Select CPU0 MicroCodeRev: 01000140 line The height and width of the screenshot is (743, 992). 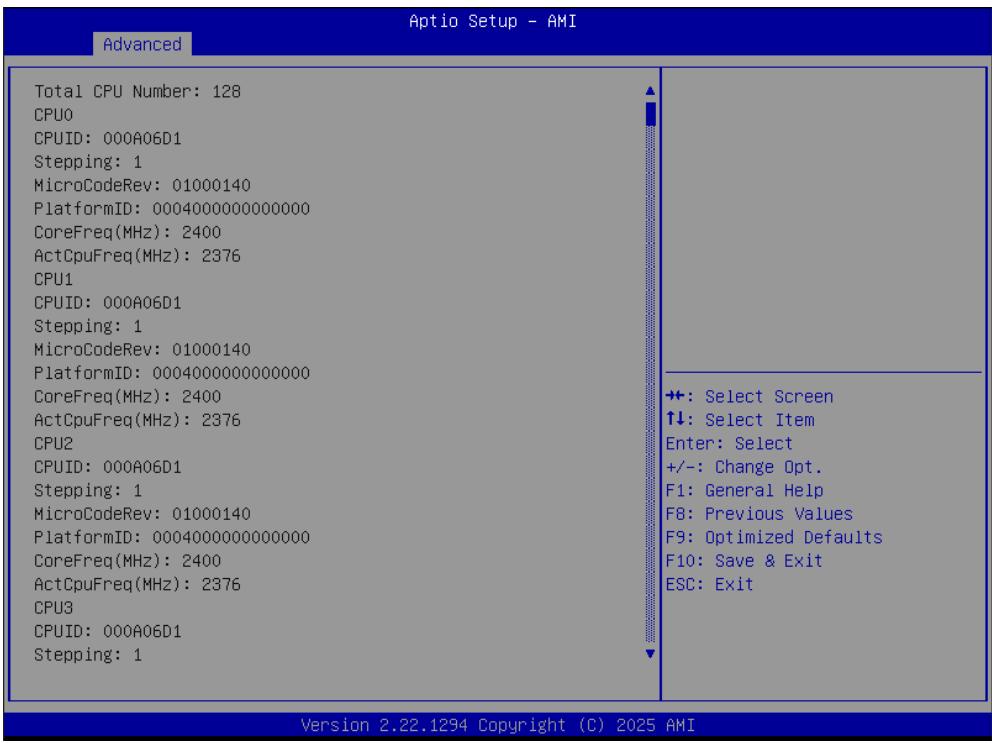(142, 185)
